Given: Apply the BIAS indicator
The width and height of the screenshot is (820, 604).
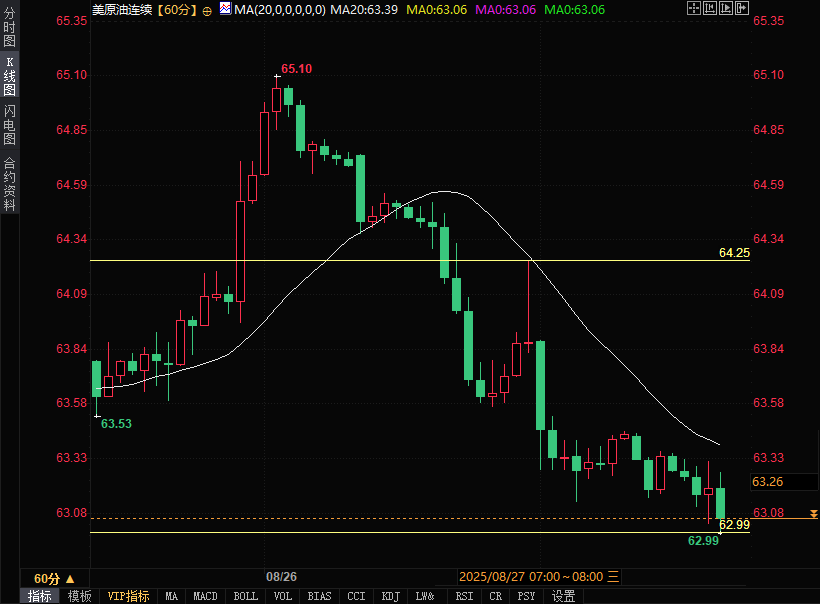Looking at the screenshot, I should point(319,596).
